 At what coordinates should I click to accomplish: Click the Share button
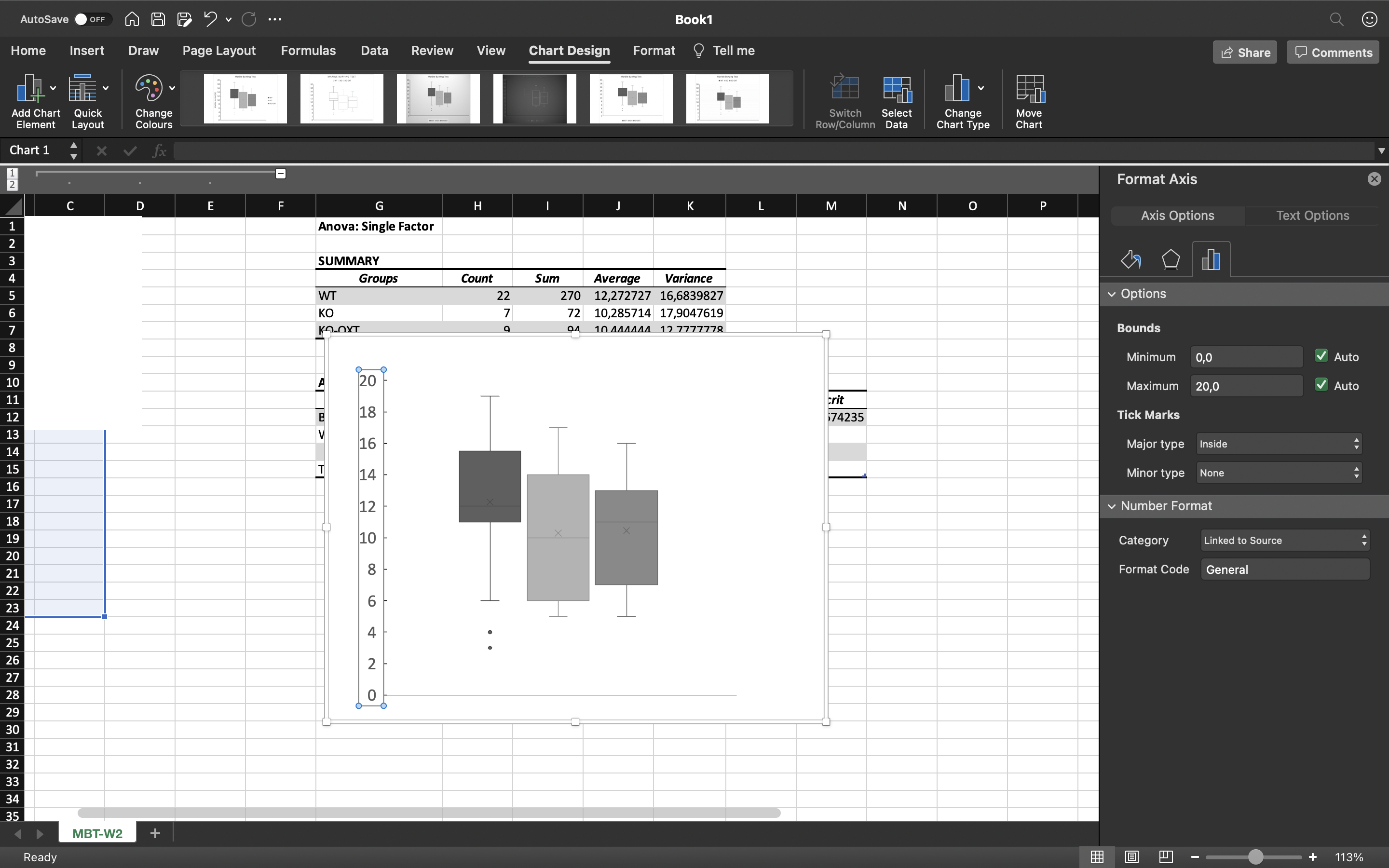tap(1244, 52)
